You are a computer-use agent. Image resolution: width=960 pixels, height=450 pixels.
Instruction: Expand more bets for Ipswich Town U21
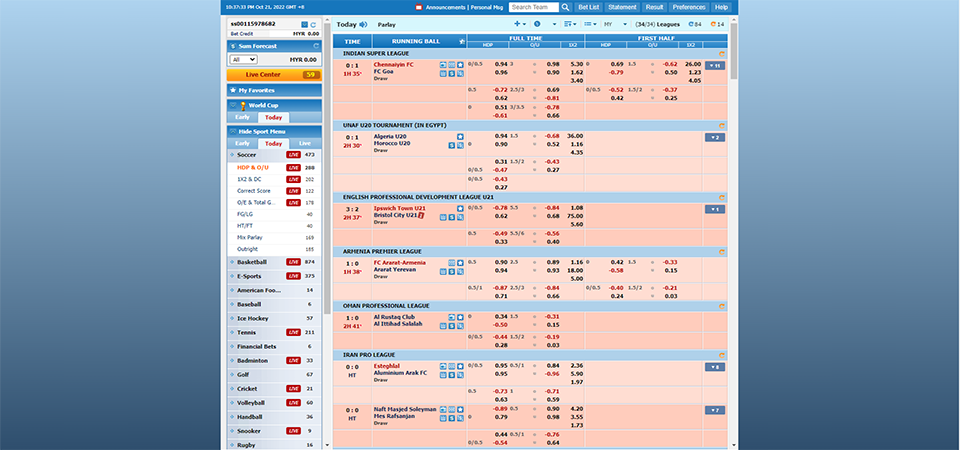coord(714,209)
